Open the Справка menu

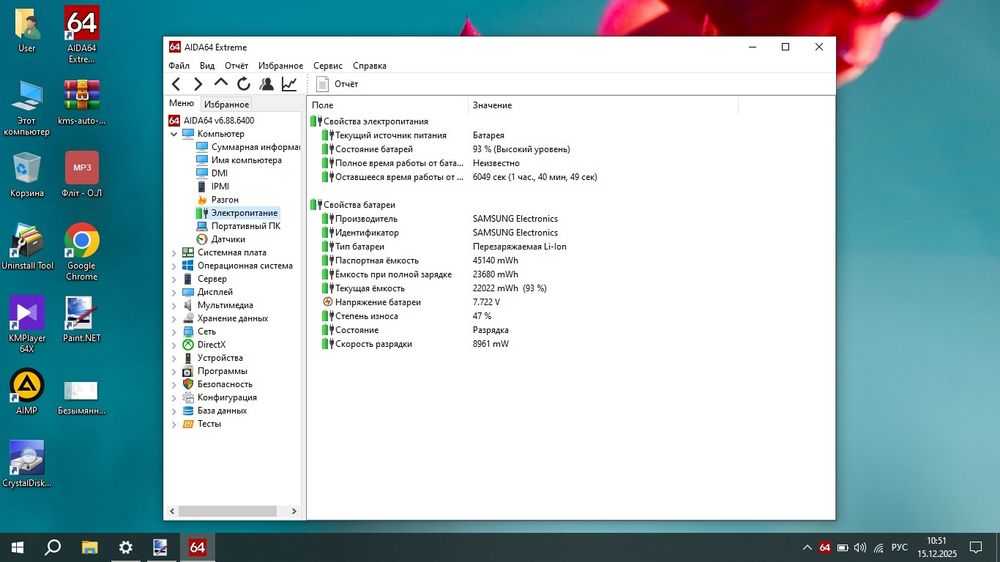click(x=369, y=66)
